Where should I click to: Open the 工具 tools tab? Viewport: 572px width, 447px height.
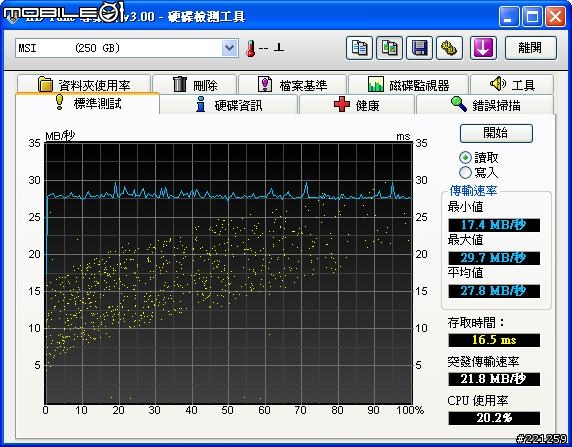click(x=512, y=85)
